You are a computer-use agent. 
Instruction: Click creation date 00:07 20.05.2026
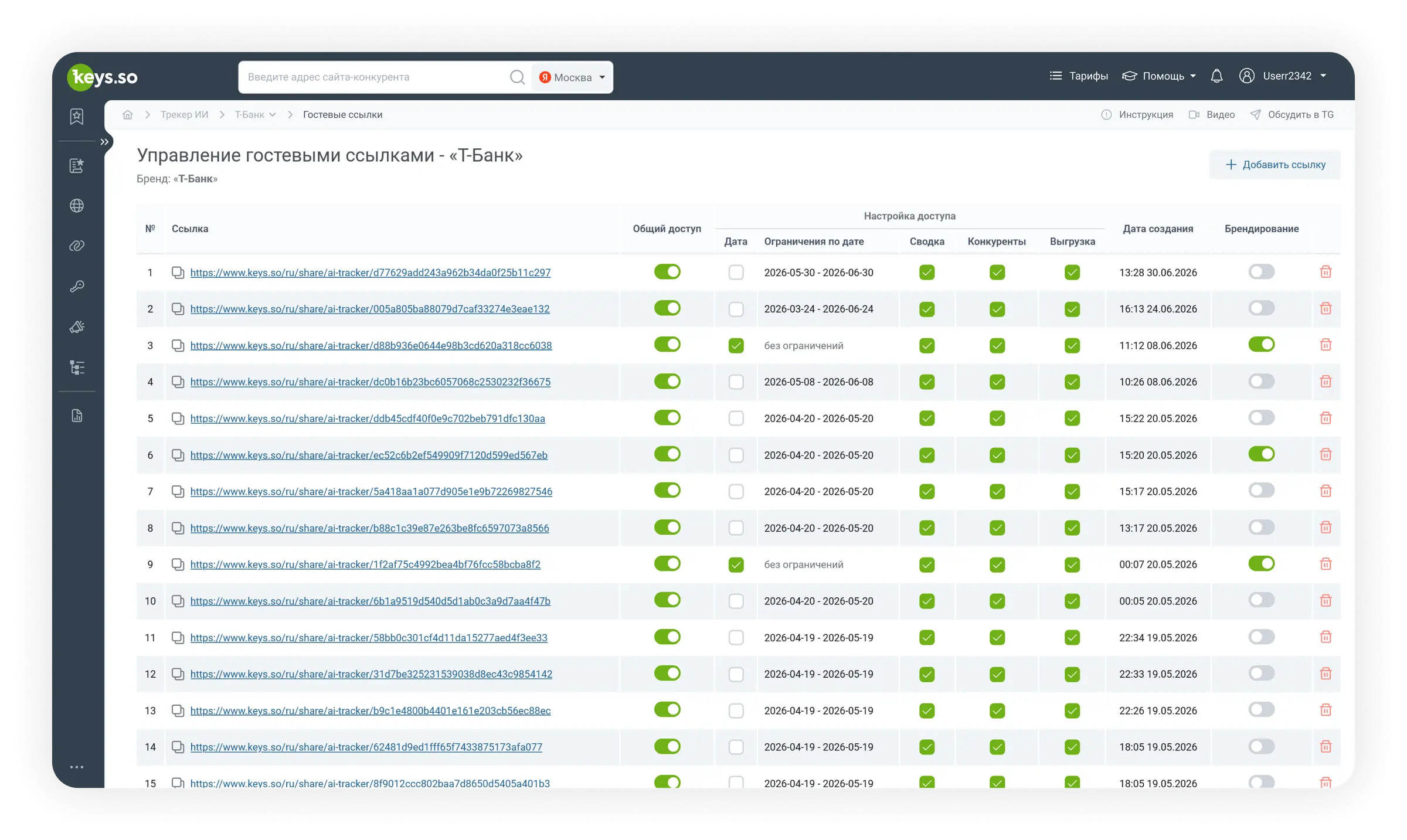click(1158, 564)
